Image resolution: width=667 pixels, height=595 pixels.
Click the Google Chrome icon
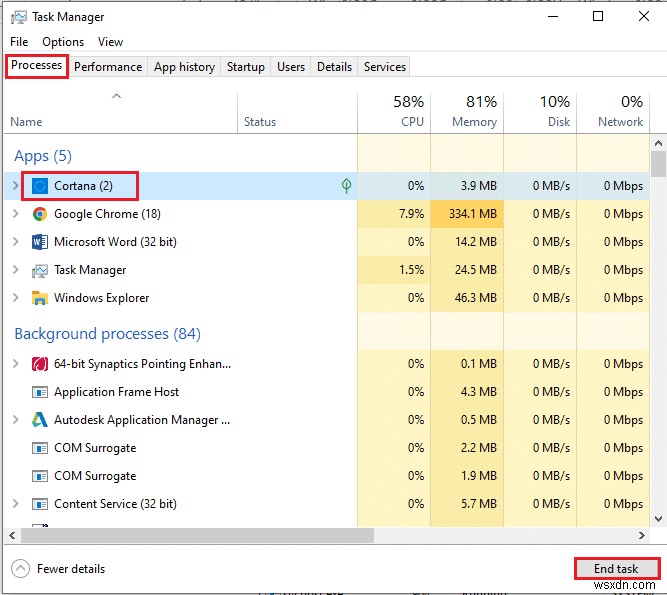40,214
